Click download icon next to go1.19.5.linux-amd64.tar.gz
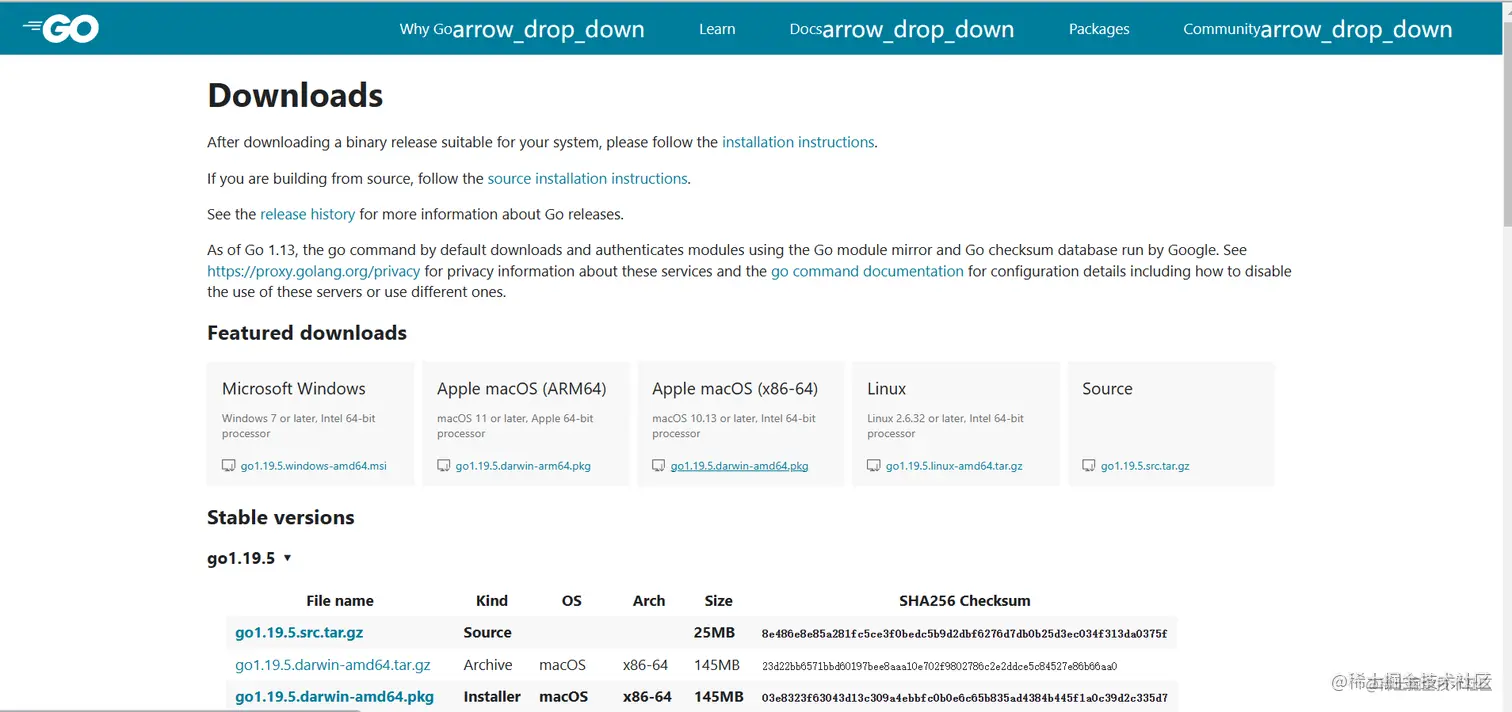Viewport: 1512px width, 712px height. (x=874, y=466)
